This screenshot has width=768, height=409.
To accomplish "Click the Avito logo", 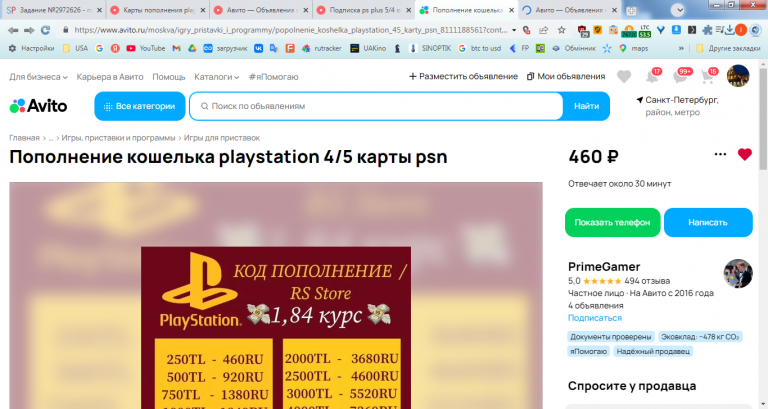I will coord(38,106).
